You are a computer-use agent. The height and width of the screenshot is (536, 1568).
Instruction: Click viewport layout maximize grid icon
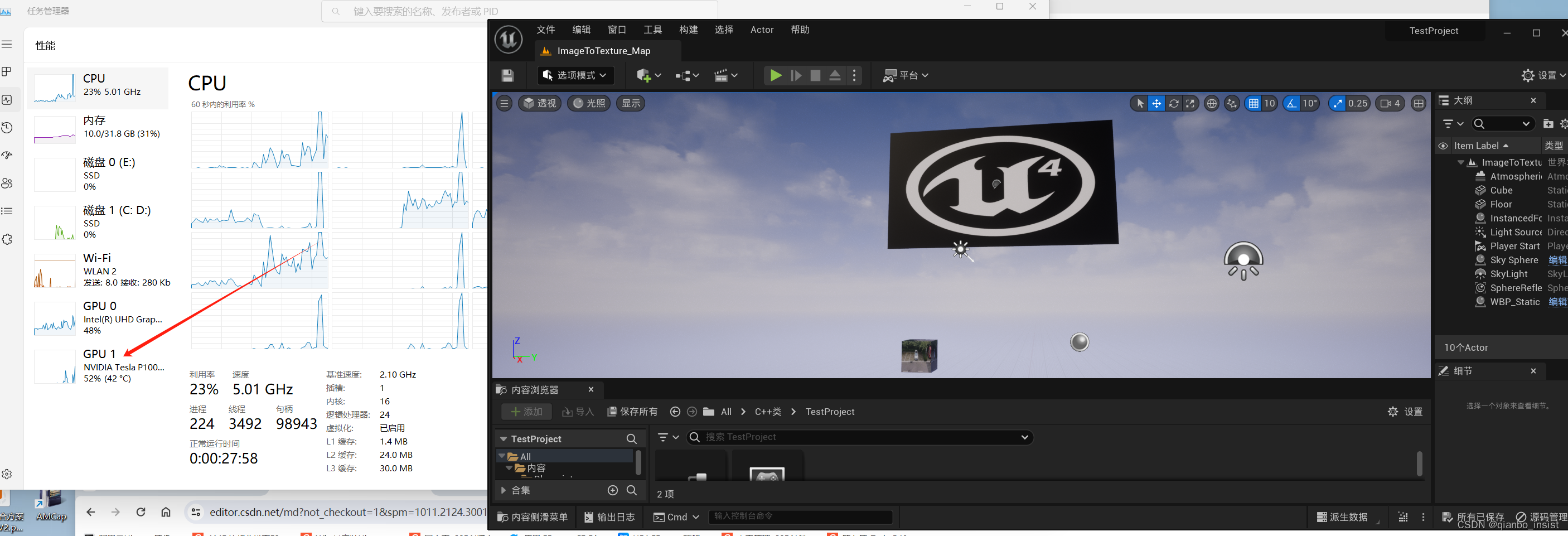pyautogui.click(x=1419, y=104)
